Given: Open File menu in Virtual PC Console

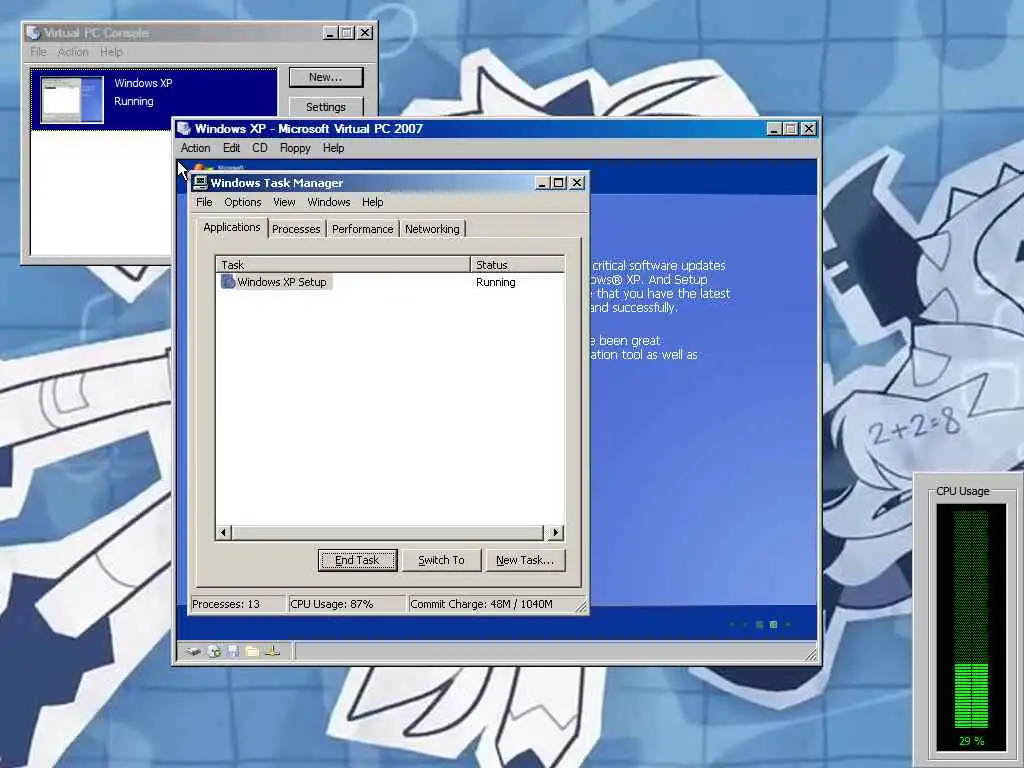Looking at the screenshot, I should pos(38,52).
